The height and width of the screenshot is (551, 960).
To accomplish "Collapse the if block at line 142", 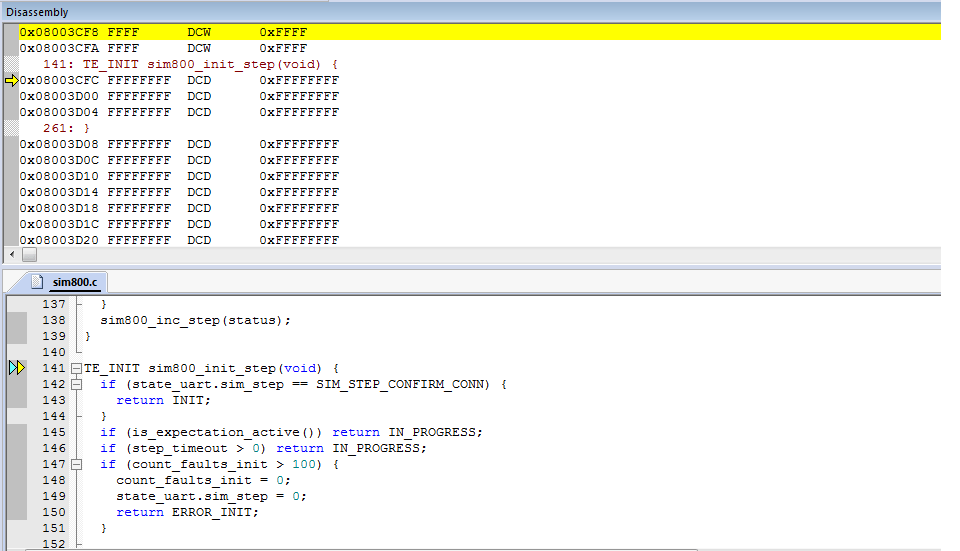I will (77, 384).
